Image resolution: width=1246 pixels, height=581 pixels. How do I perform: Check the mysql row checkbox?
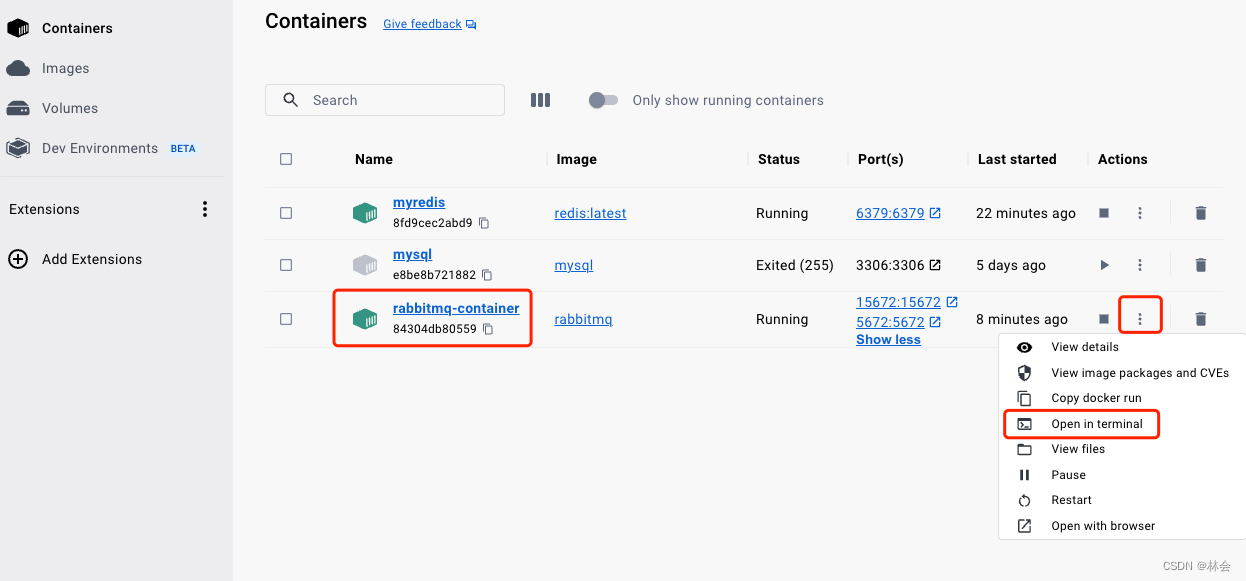pyautogui.click(x=286, y=265)
